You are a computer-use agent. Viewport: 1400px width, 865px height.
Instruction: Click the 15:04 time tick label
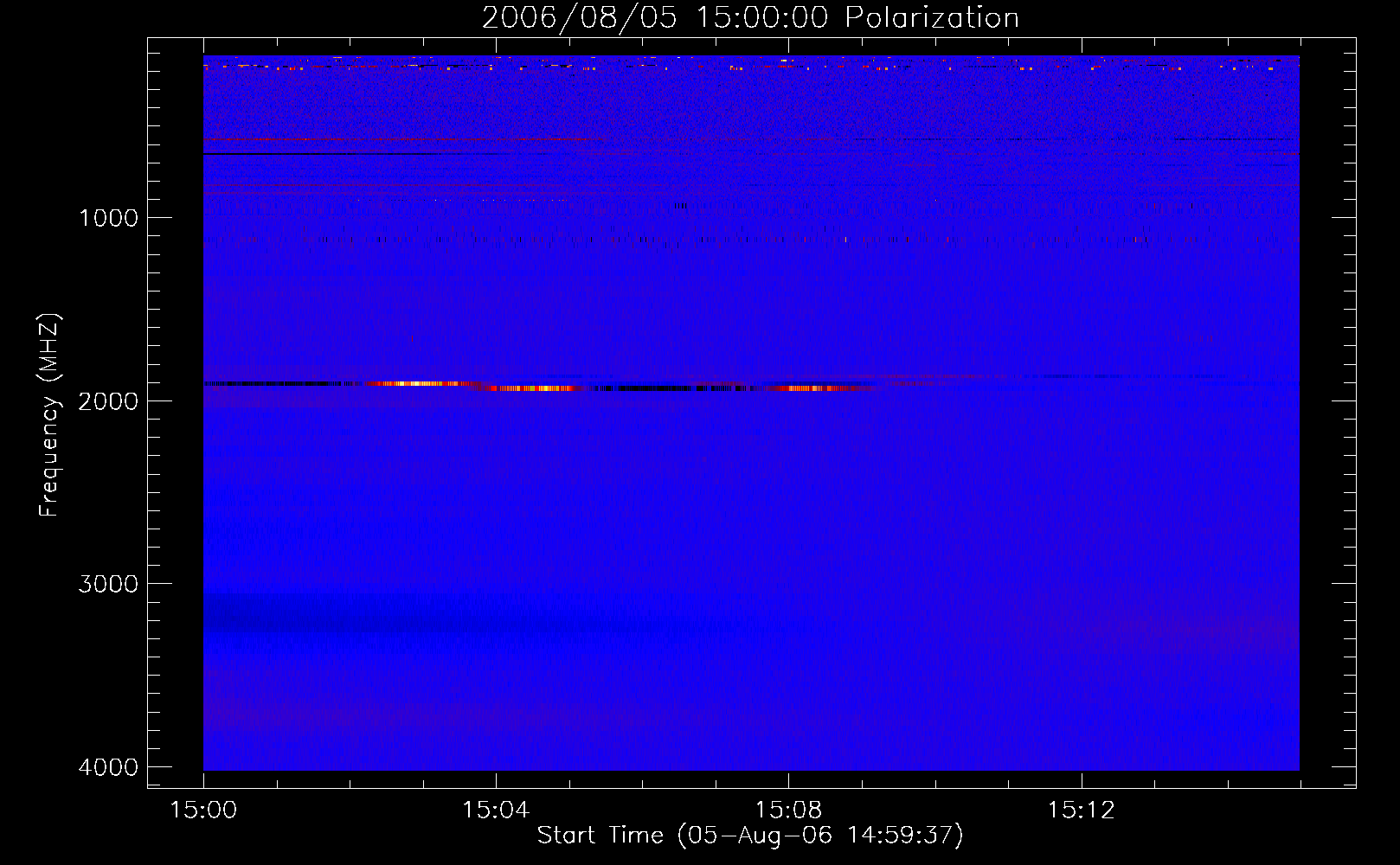click(x=496, y=811)
